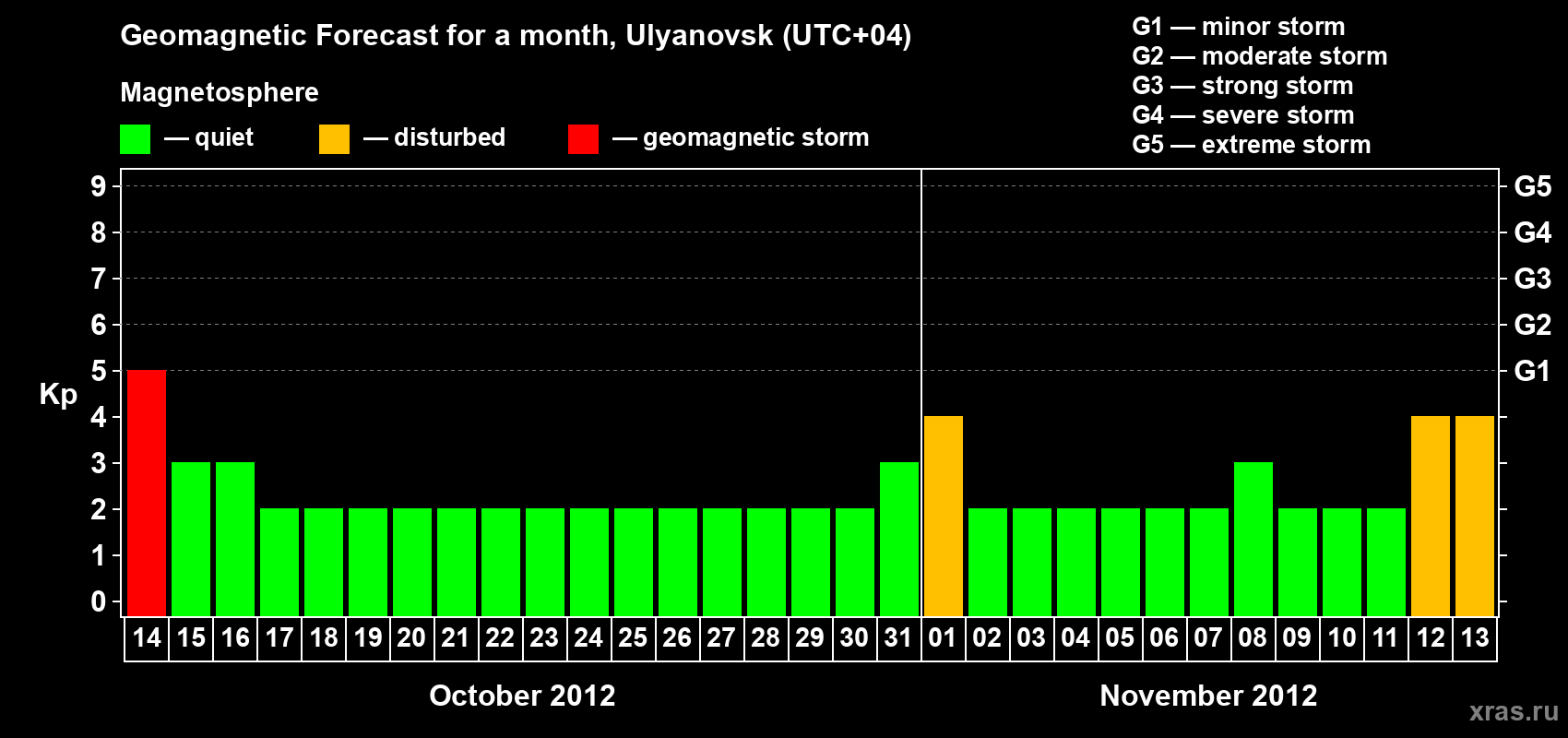Click the red geomagnetic storm legend swatch
The image size is (1568, 738).
[x=583, y=139]
